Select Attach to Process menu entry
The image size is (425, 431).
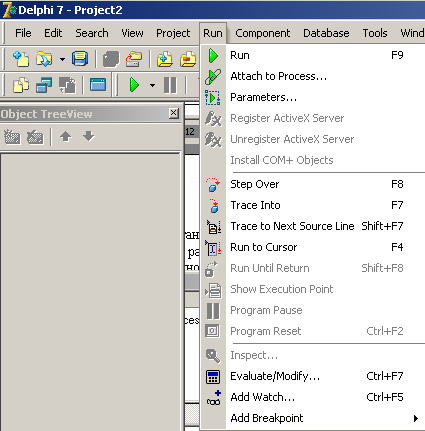313,76
